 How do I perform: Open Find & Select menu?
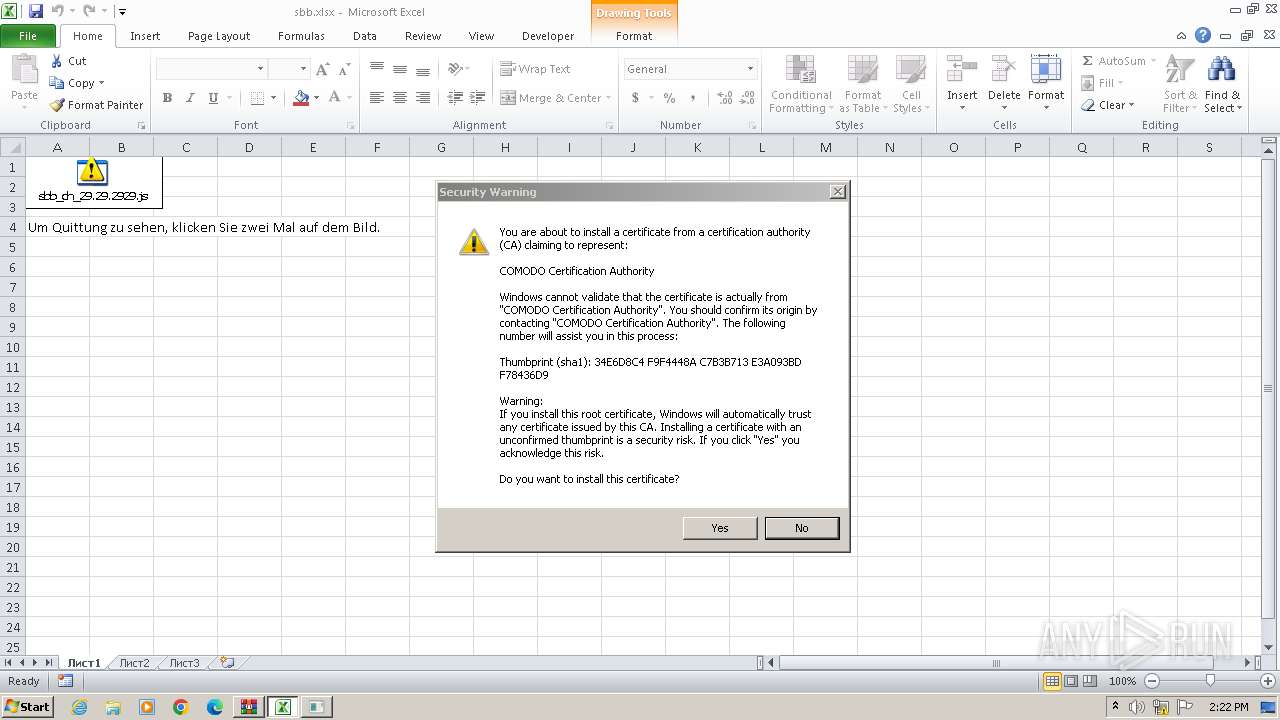pyautogui.click(x=1222, y=84)
